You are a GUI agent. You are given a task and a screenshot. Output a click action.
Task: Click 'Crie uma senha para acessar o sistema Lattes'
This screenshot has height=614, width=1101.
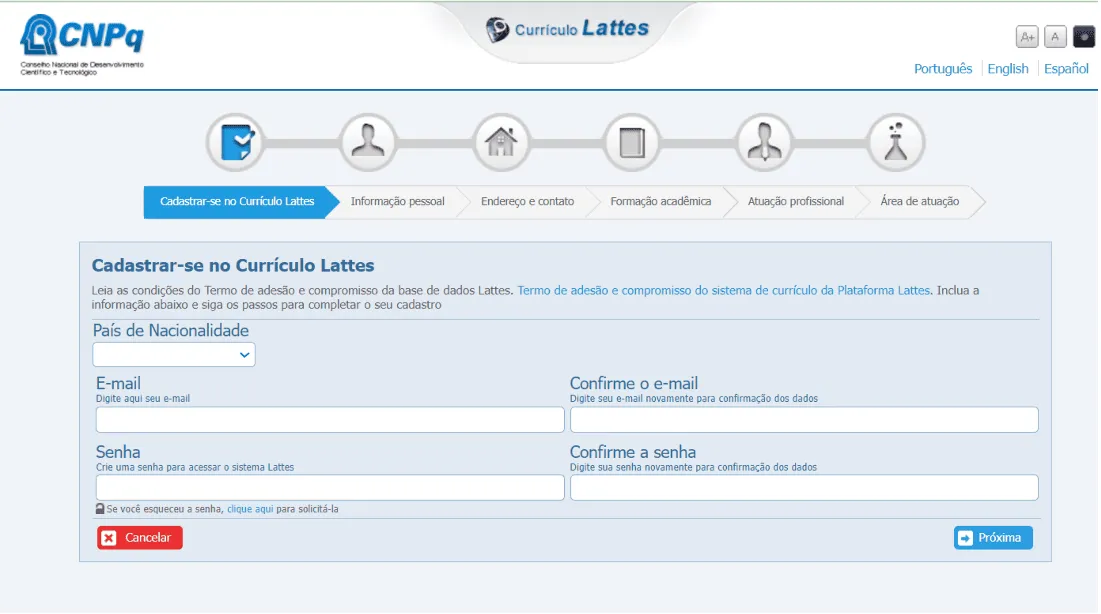click(195, 467)
